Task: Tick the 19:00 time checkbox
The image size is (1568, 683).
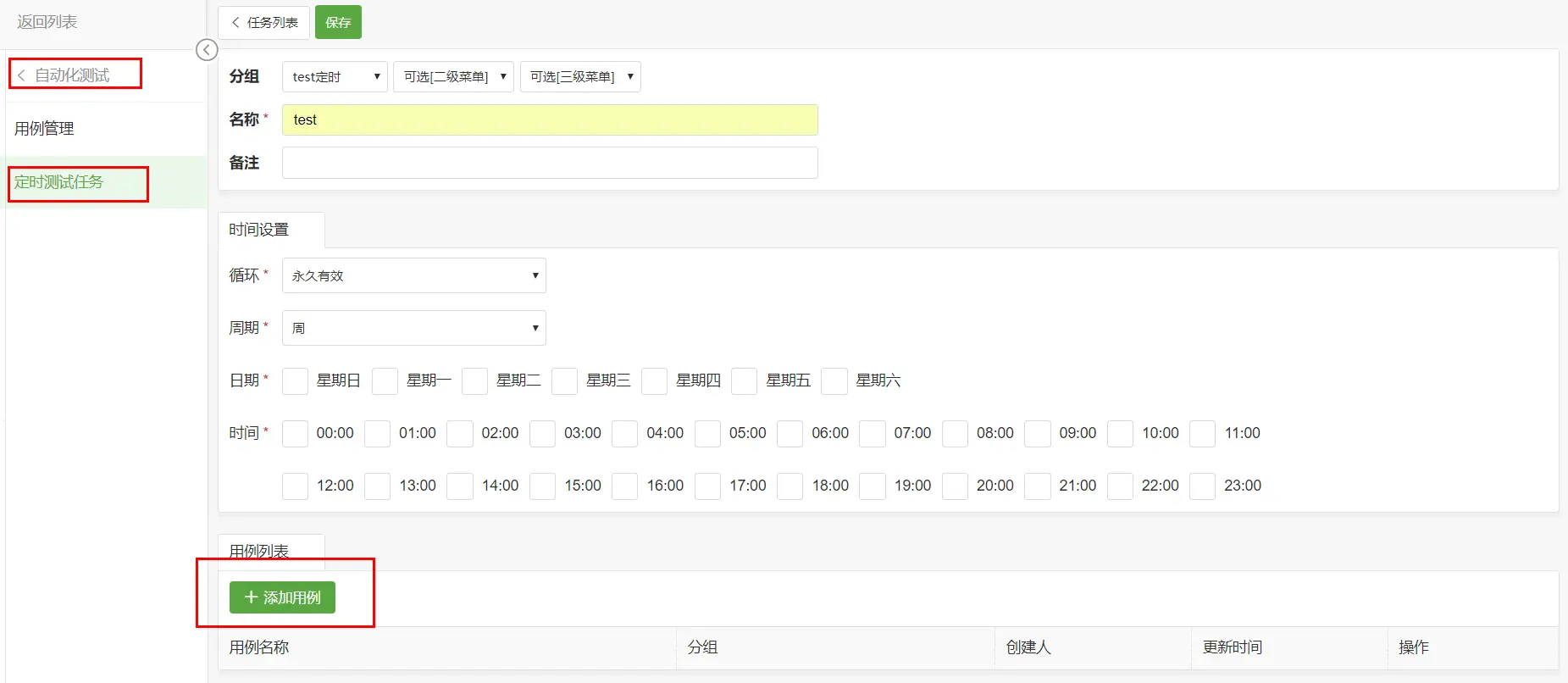Action: click(x=873, y=486)
